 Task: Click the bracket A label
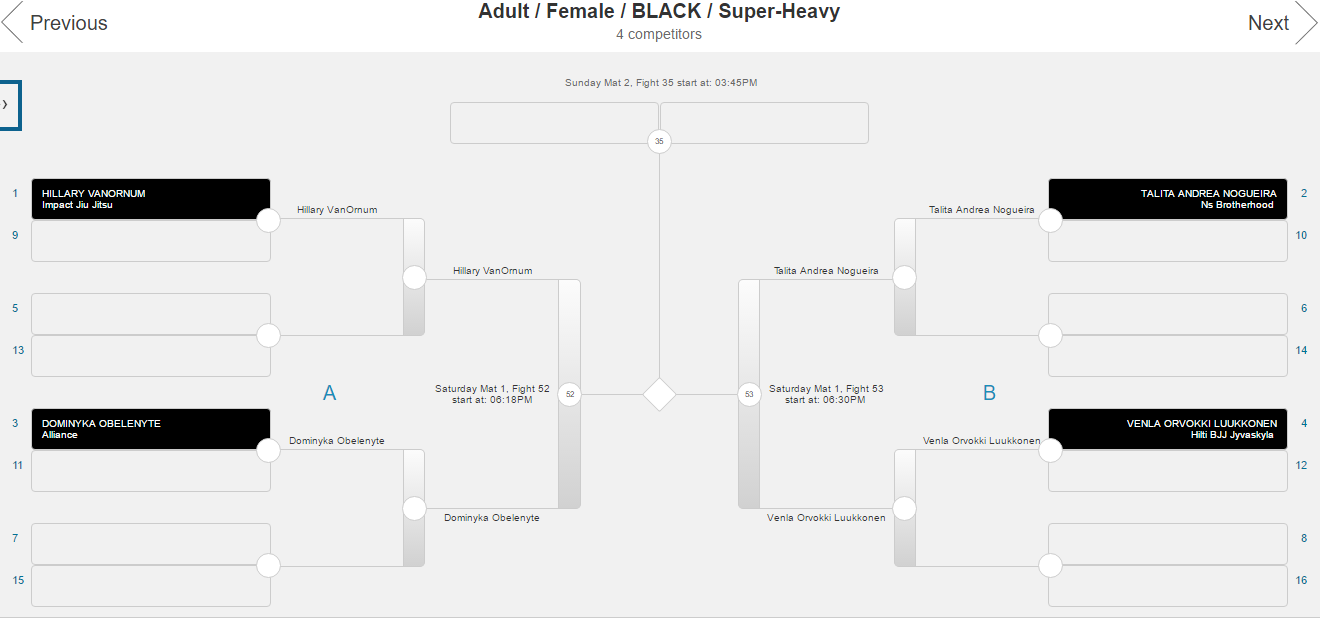[329, 394]
